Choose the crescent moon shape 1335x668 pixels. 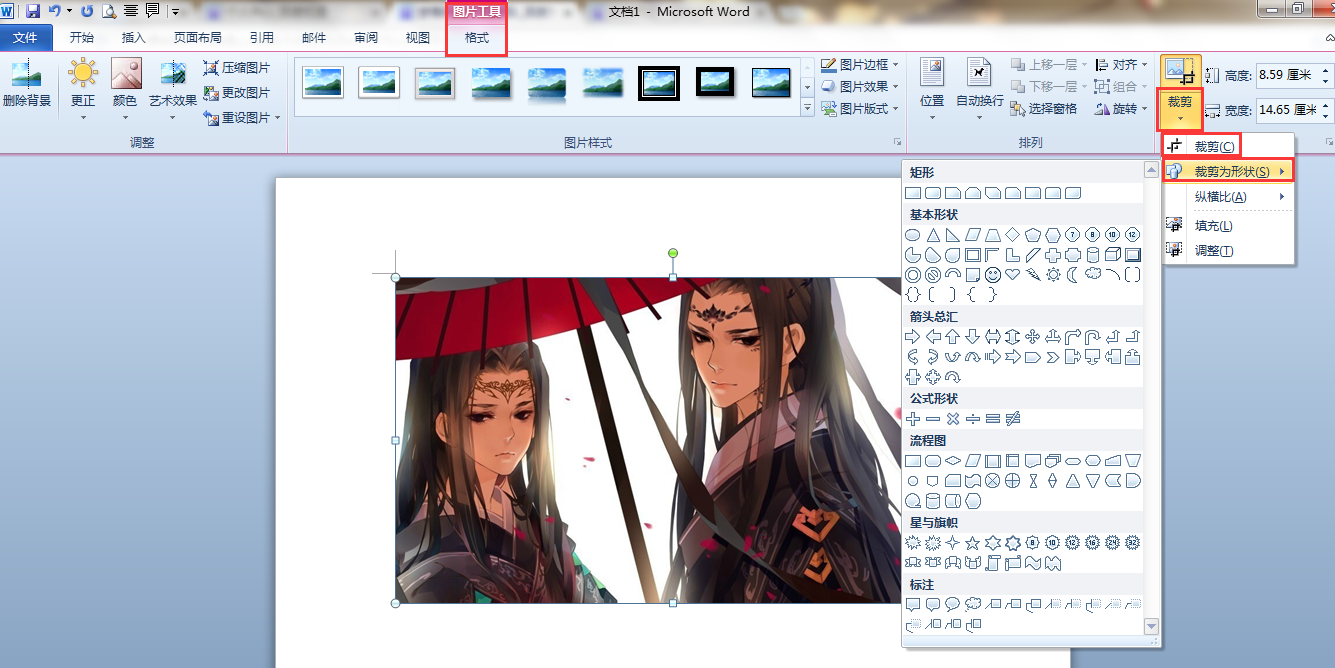(x=1072, y=274)
